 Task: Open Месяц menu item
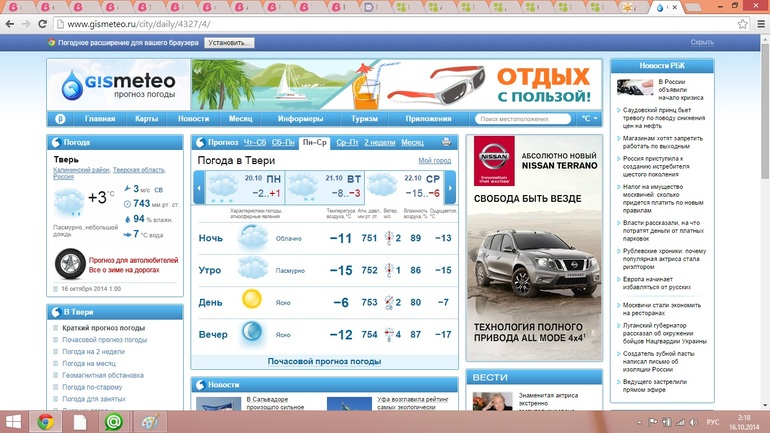click(241, 119)
